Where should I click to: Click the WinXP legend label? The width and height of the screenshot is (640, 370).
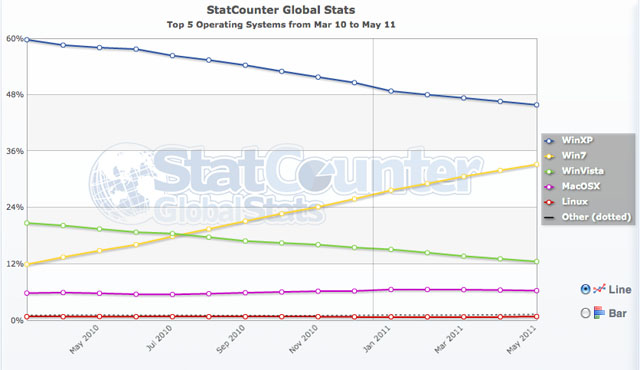coord(577,140)
